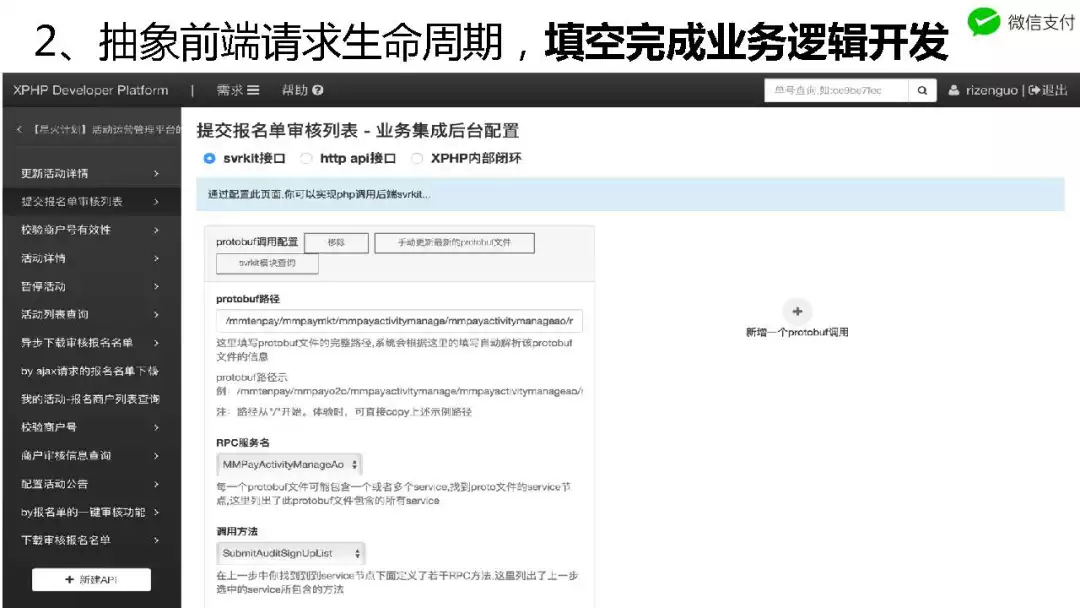
Task: Click the user avatar icon beside rizenguo
Action: point(954,90)
